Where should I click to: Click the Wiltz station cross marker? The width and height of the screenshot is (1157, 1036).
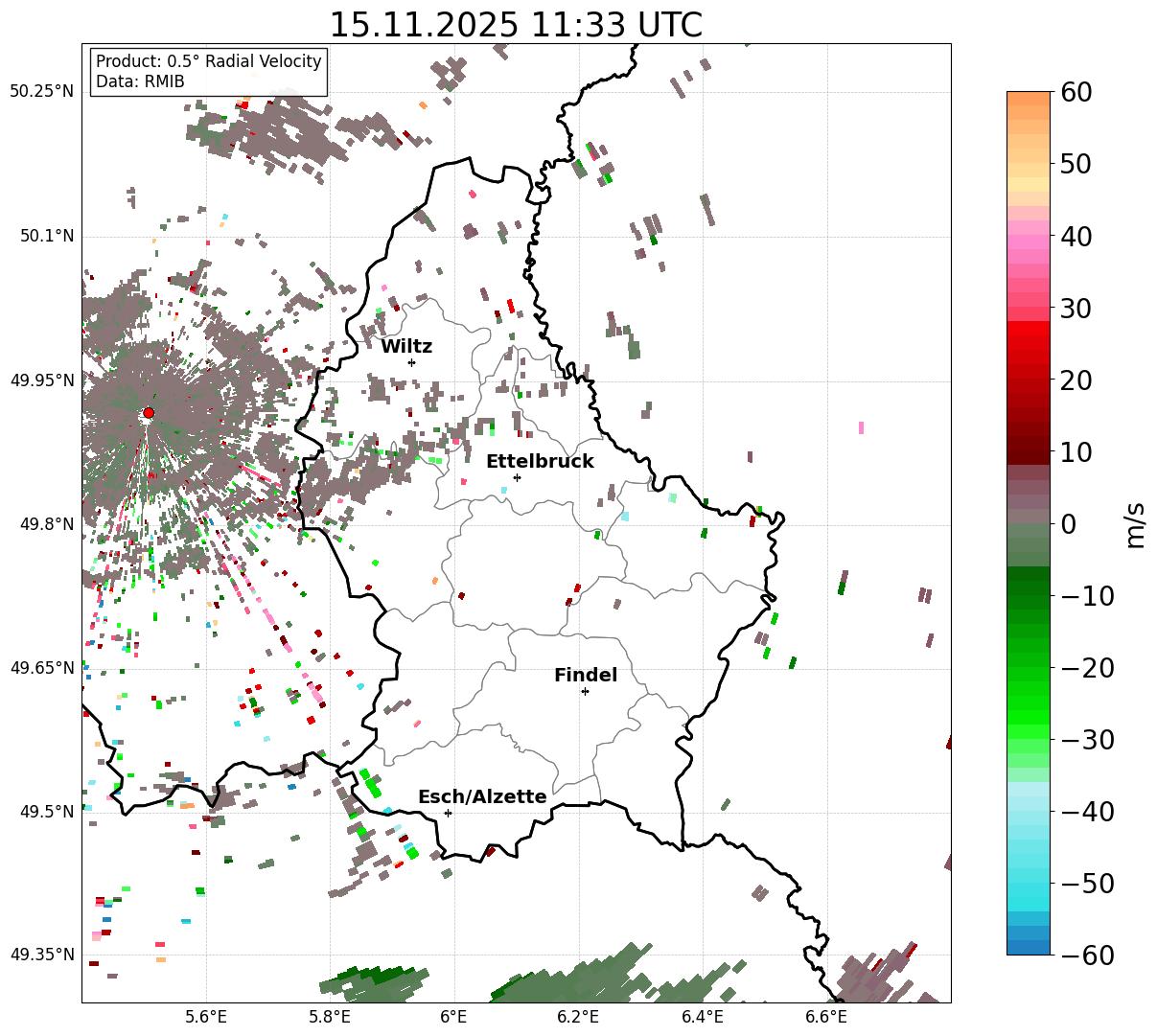pyautogui.click(x=411, y=362)
